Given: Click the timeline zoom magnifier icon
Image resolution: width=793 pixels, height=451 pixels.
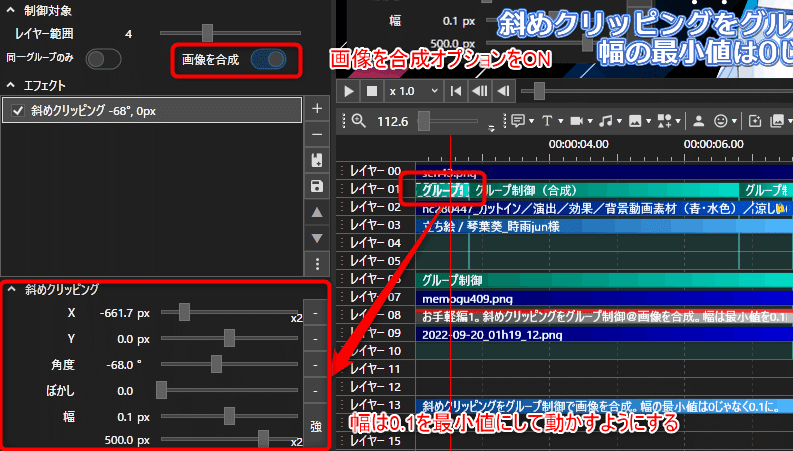Looking at the screenshot, I should (359, 121).
